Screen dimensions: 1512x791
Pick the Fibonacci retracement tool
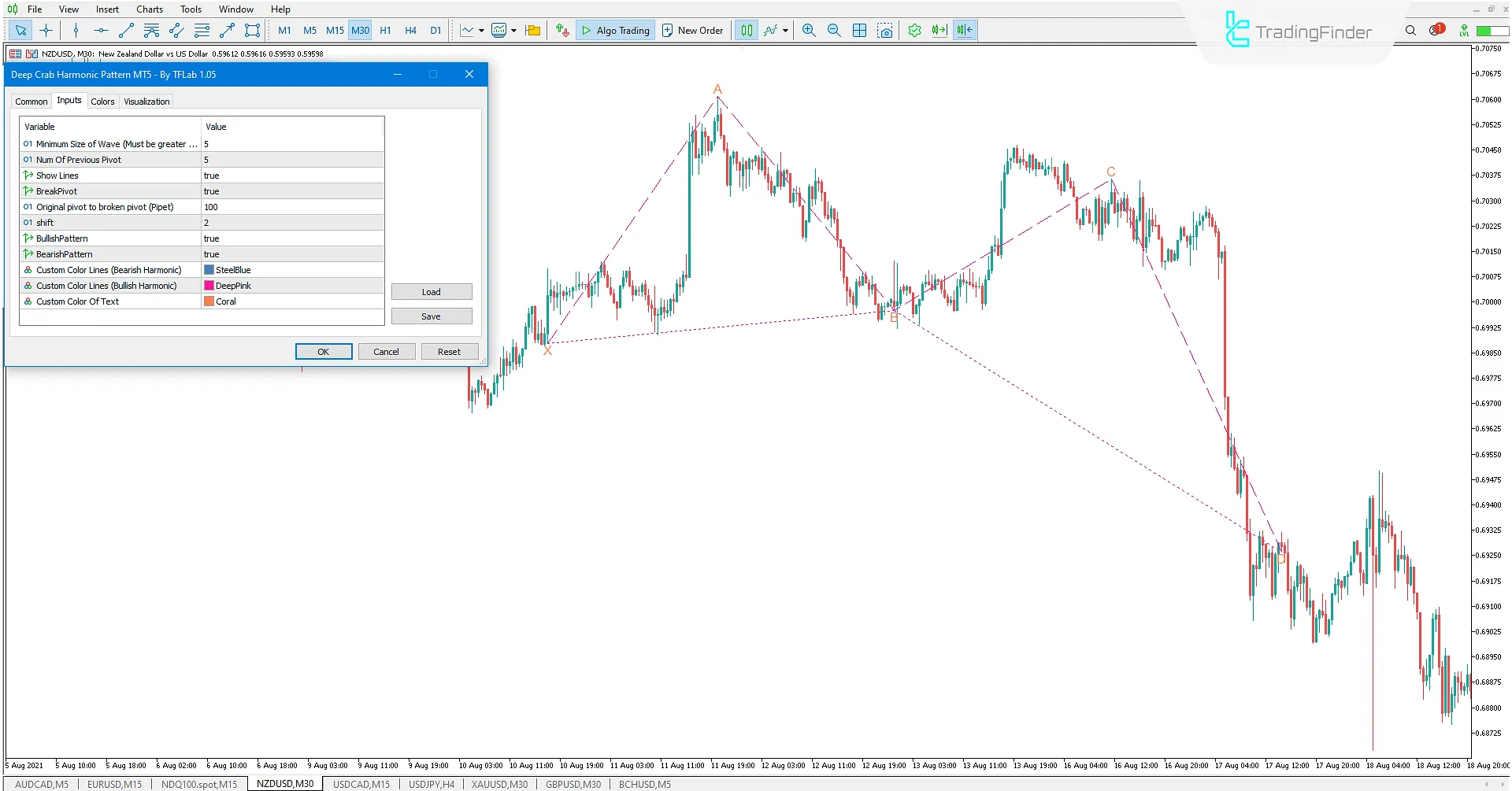coord(202,30)
